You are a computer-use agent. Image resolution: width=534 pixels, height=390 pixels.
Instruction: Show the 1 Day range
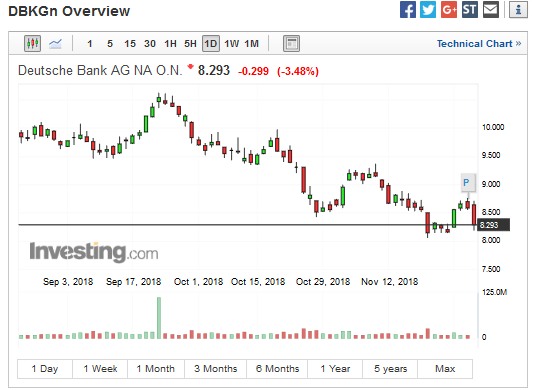pyautogui.click(x=45, y=369)
